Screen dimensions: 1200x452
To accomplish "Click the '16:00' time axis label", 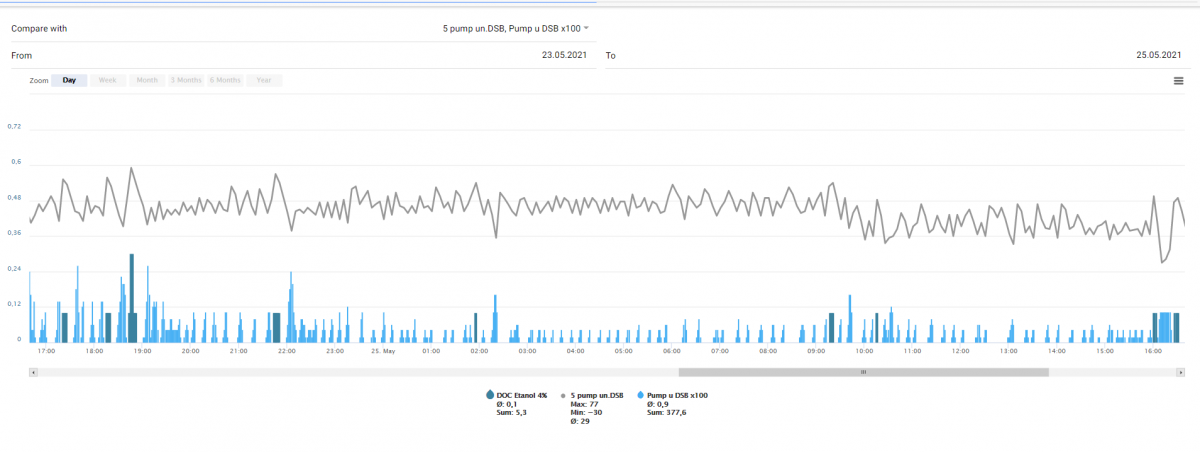I will click(1153, 352).
